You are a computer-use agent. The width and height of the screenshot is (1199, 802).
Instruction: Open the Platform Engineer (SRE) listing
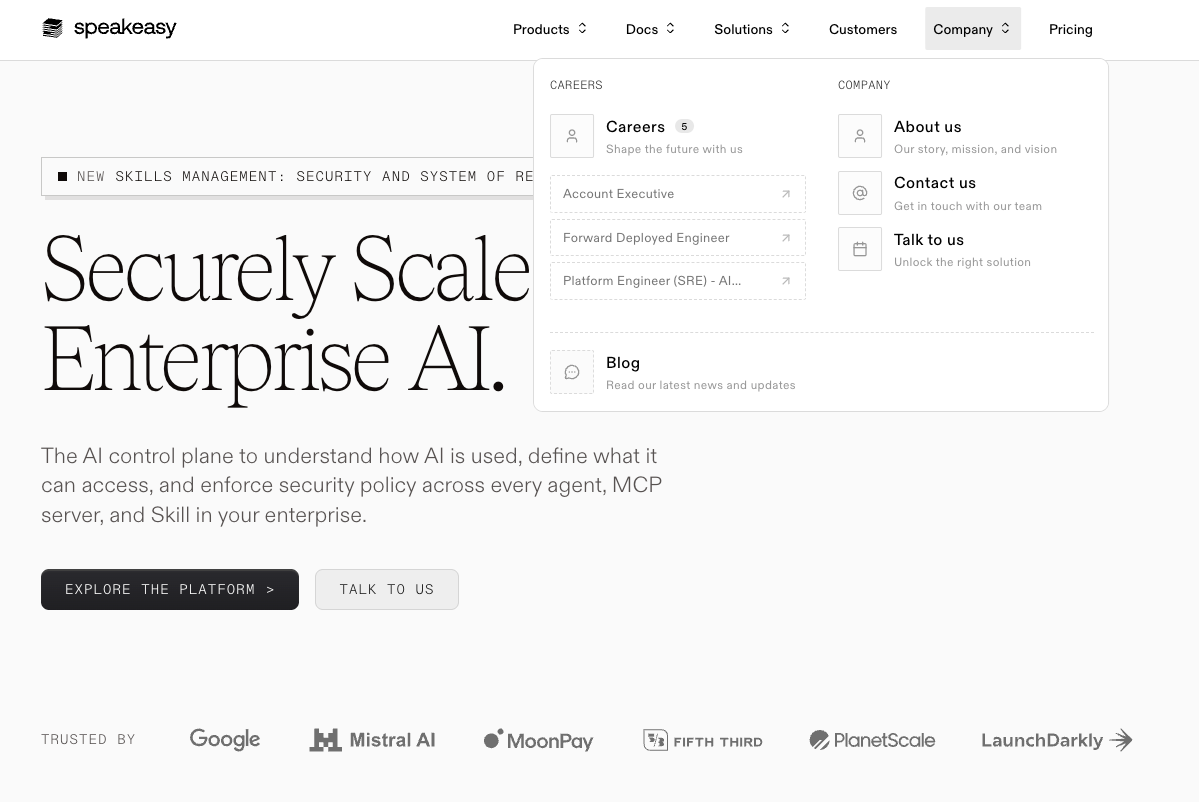[677, 281]
